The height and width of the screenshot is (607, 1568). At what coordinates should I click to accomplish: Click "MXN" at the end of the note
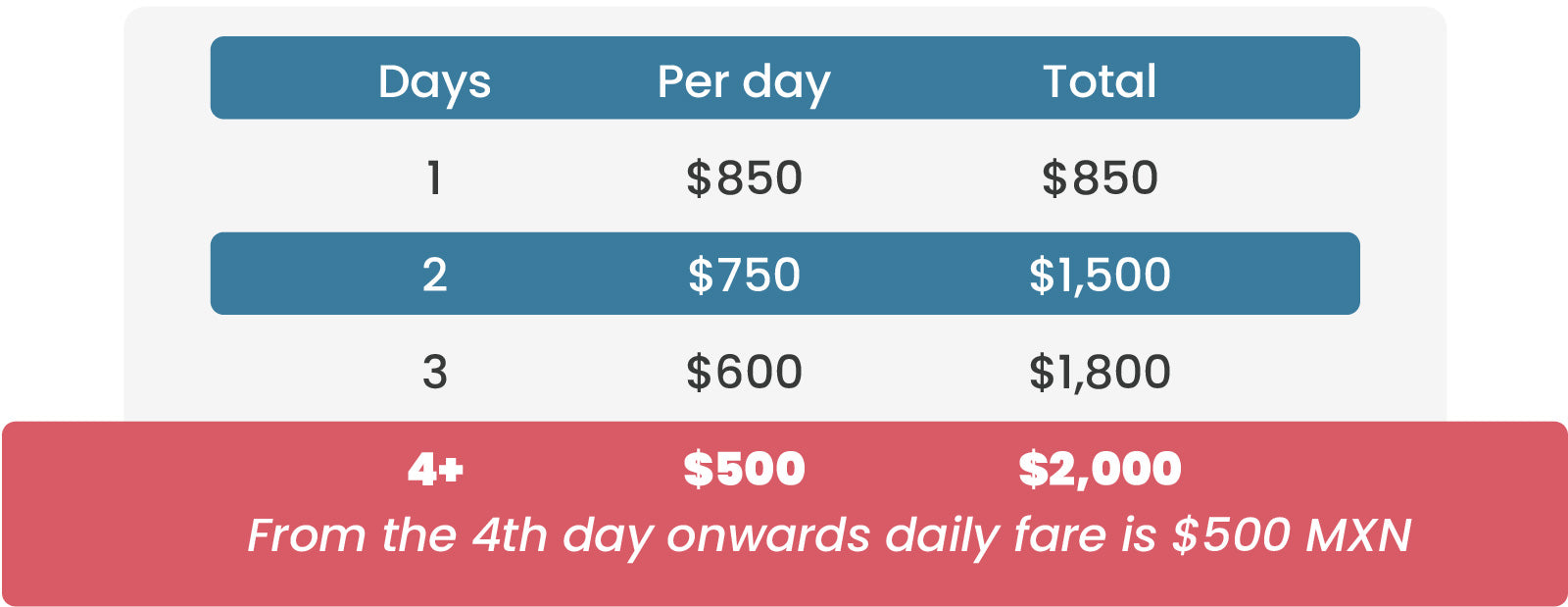1358,535
